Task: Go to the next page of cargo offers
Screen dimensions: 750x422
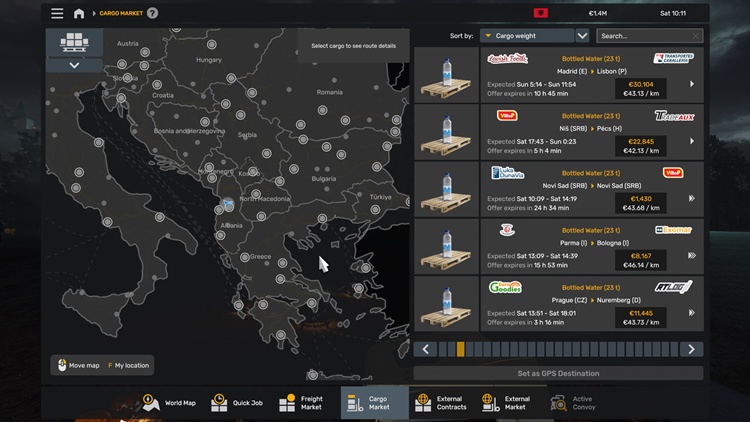Action: coord(691,349)
